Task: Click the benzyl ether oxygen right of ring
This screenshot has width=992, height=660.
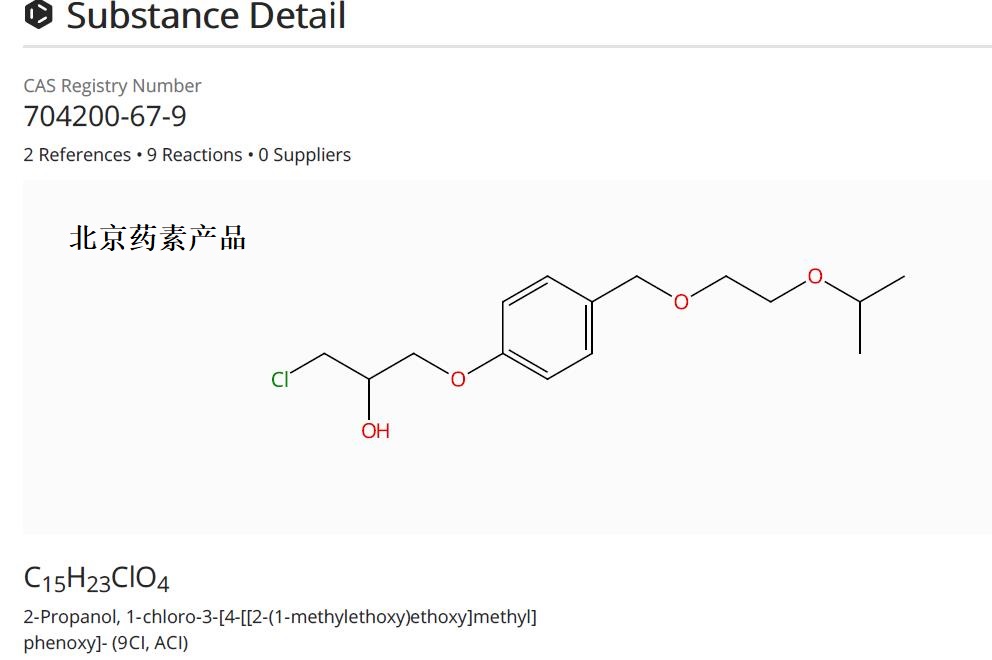Action: coord(681,302)
